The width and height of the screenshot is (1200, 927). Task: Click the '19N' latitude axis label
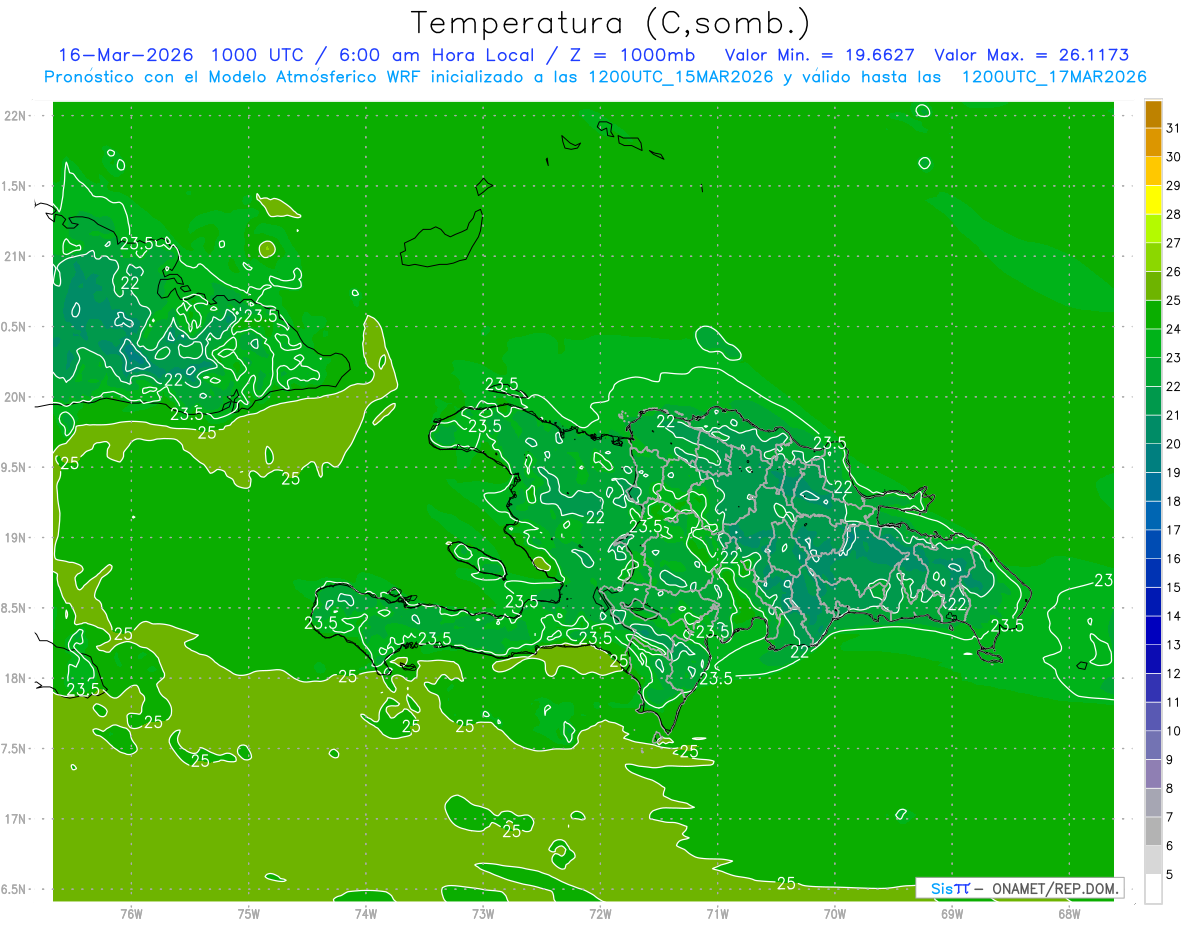(x=15, y=538)
